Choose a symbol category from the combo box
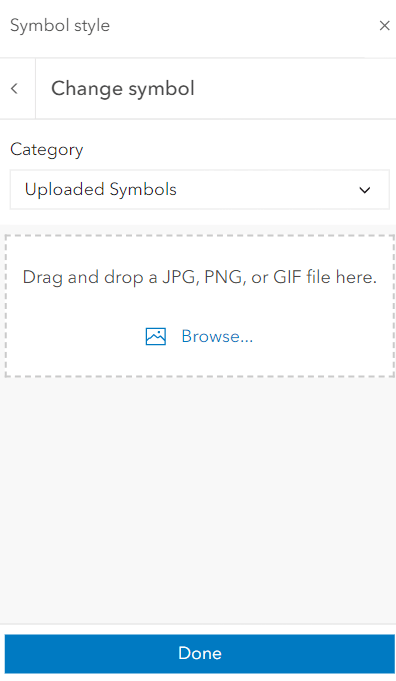Screen dimensions: 396x681 click(200, 189)
